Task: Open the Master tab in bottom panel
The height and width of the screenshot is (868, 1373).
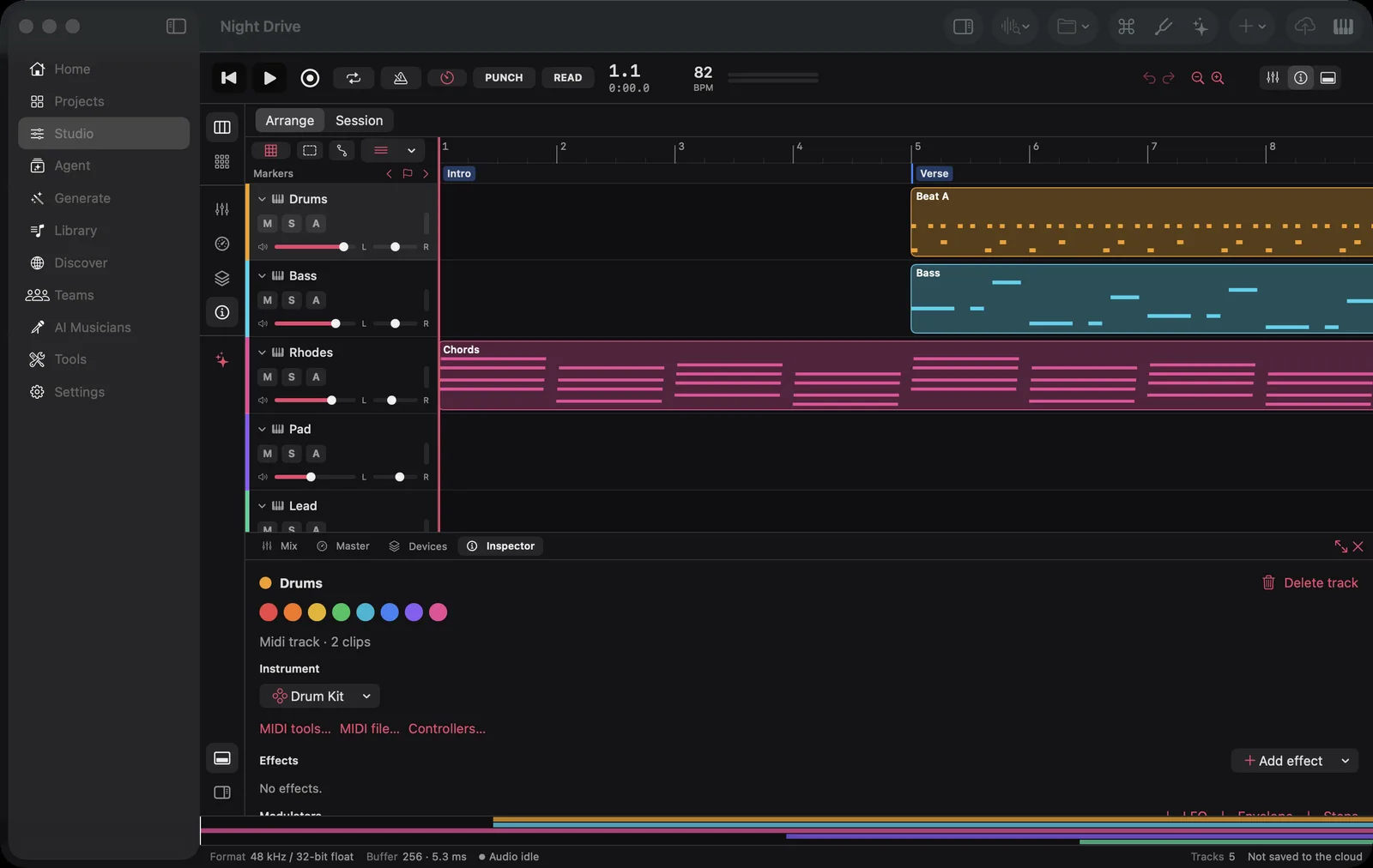Action: click(342, 546)
